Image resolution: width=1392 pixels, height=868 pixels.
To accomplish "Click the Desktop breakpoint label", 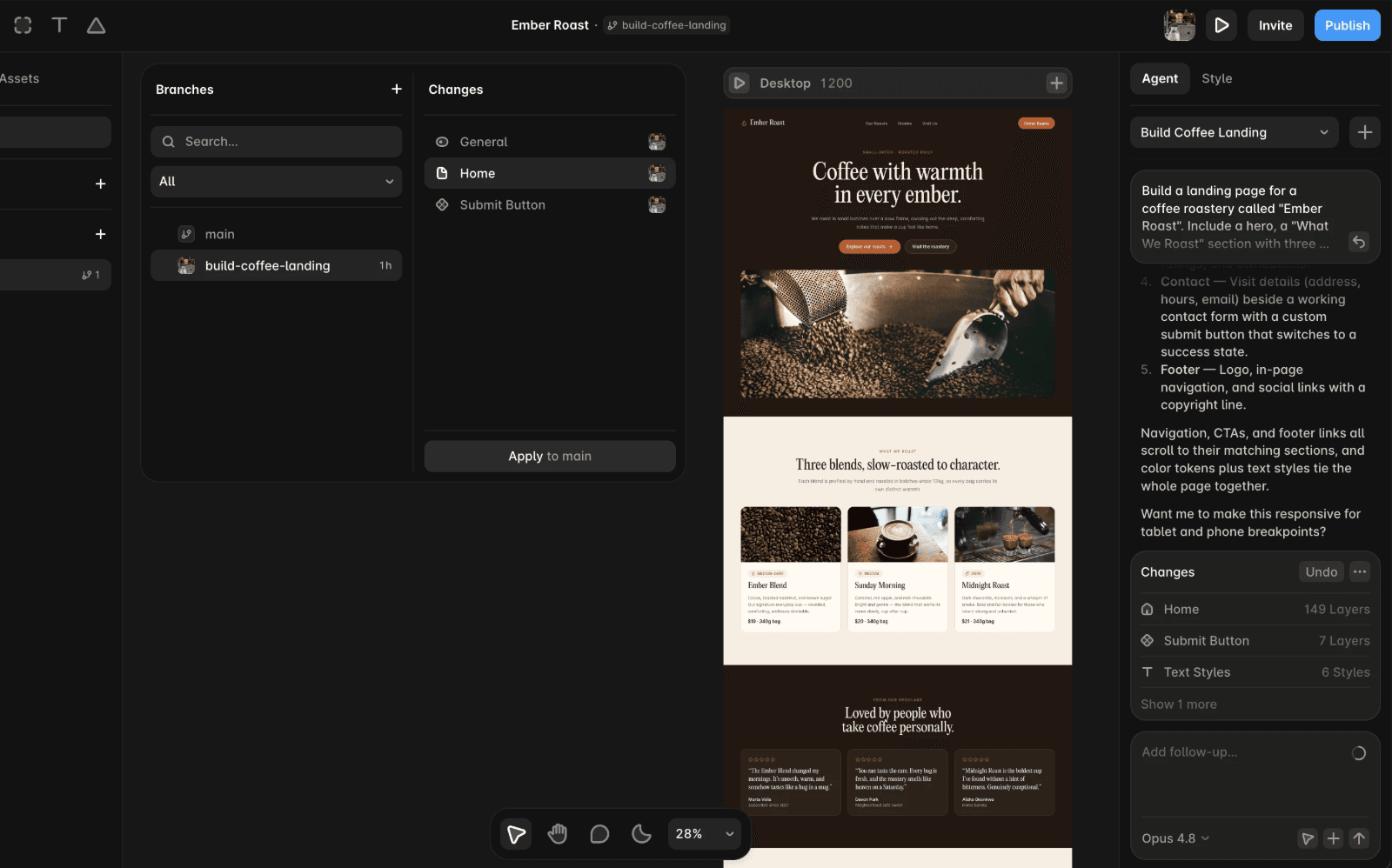I will pos(785,83).
